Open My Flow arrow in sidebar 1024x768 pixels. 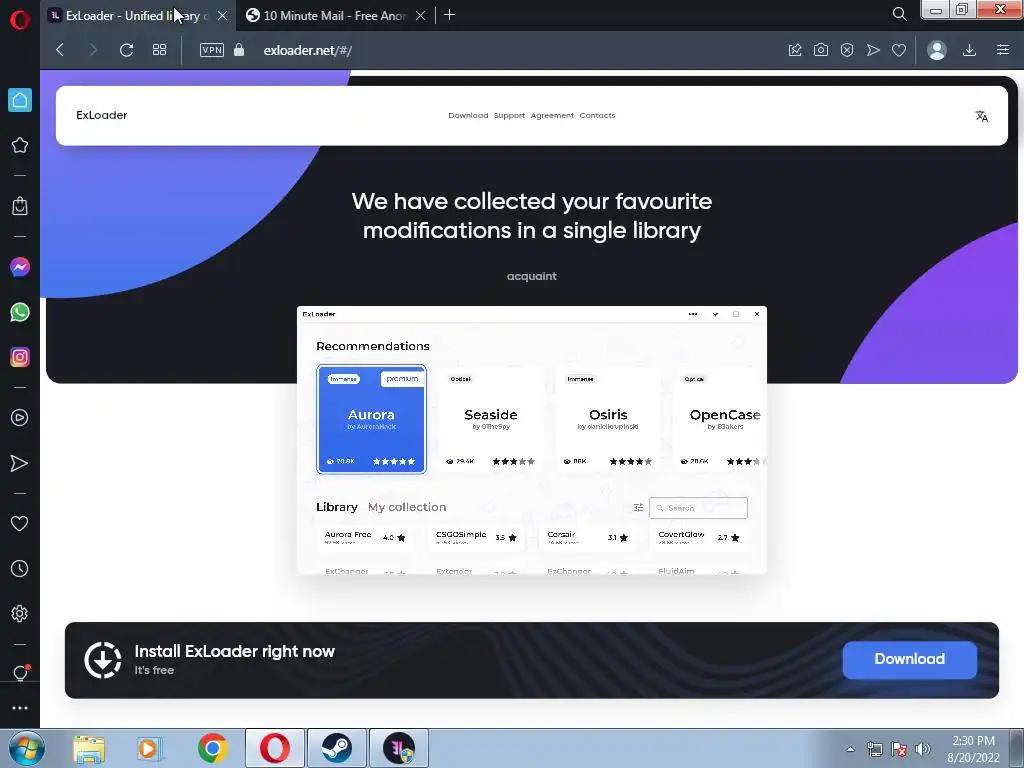[20, 463]
